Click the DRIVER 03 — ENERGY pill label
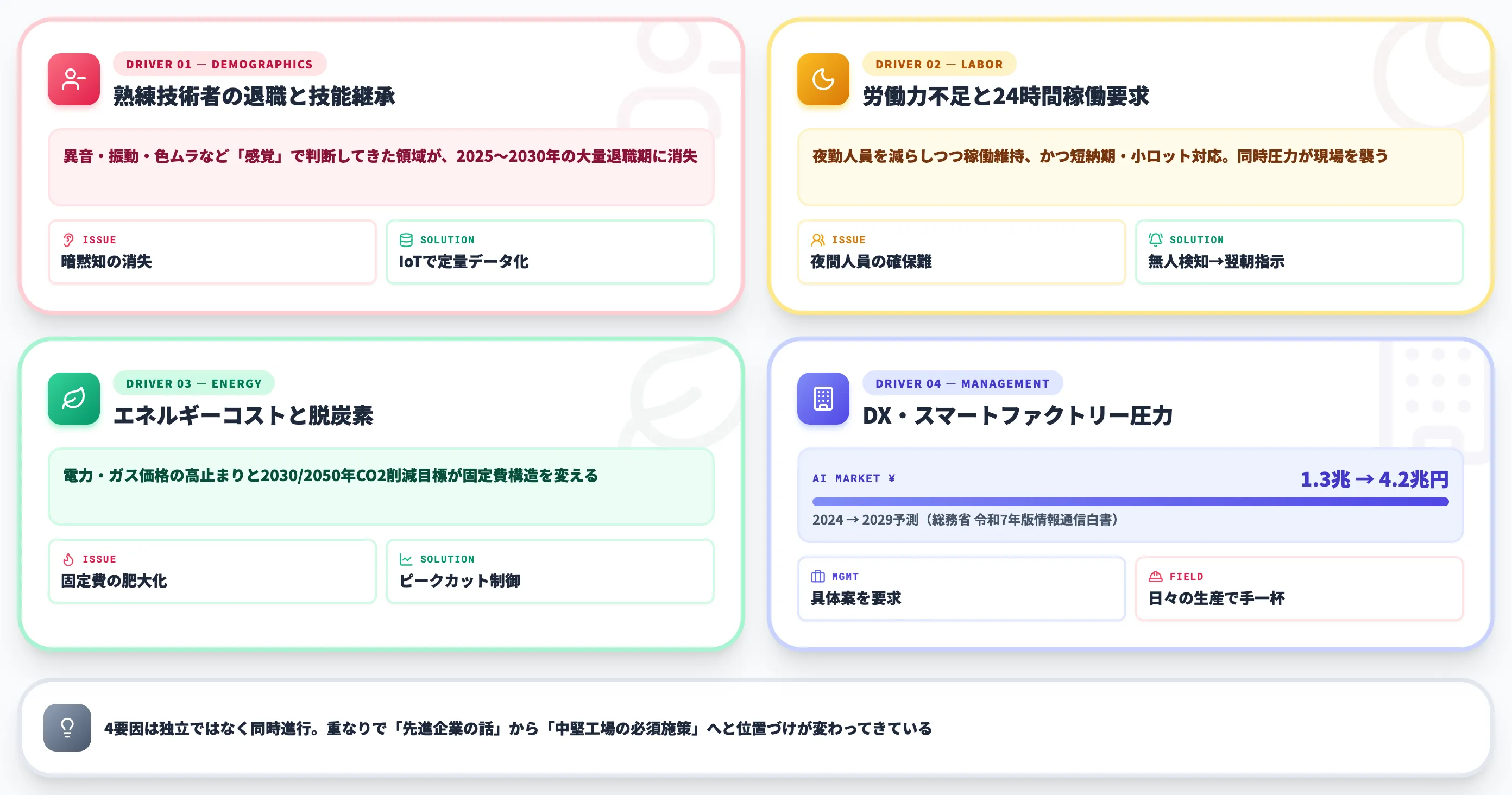 (x=194, y=383)
